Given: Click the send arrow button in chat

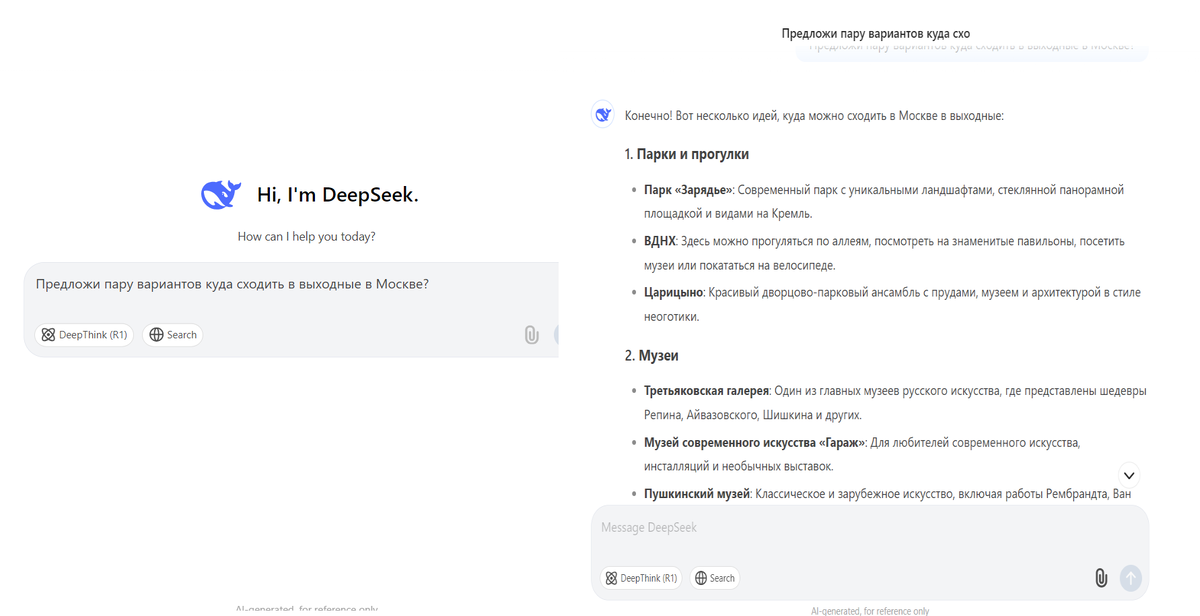Looking at the screenshot, I should coord(1130,578).
